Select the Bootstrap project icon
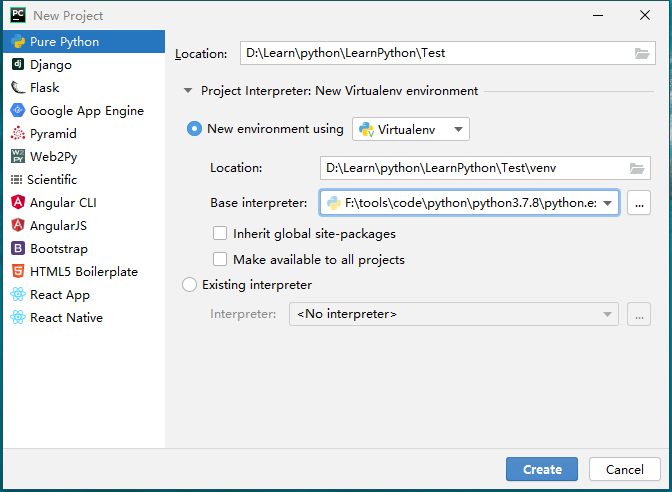Viewport: 672px width, 492px height. [18, 249]
